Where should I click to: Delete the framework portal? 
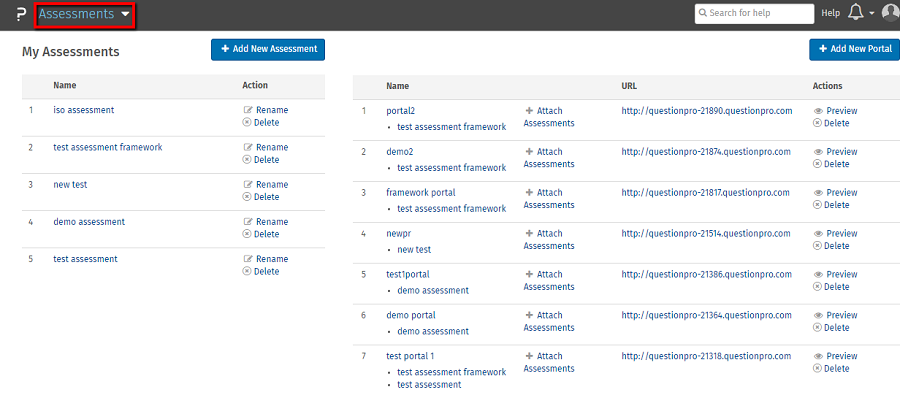pyautogui.click(x=831, y=205)
